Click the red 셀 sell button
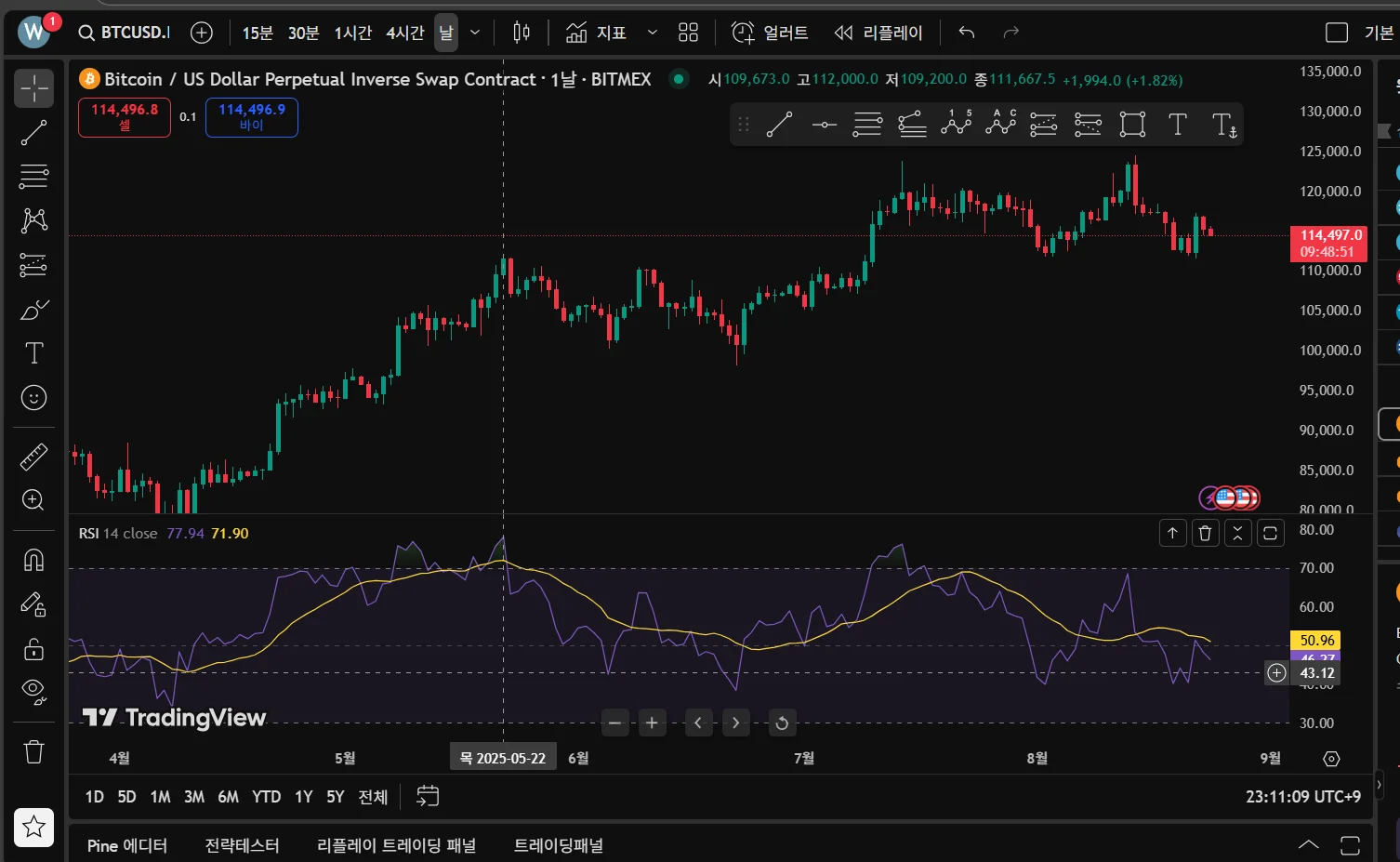 click(125, 117)
